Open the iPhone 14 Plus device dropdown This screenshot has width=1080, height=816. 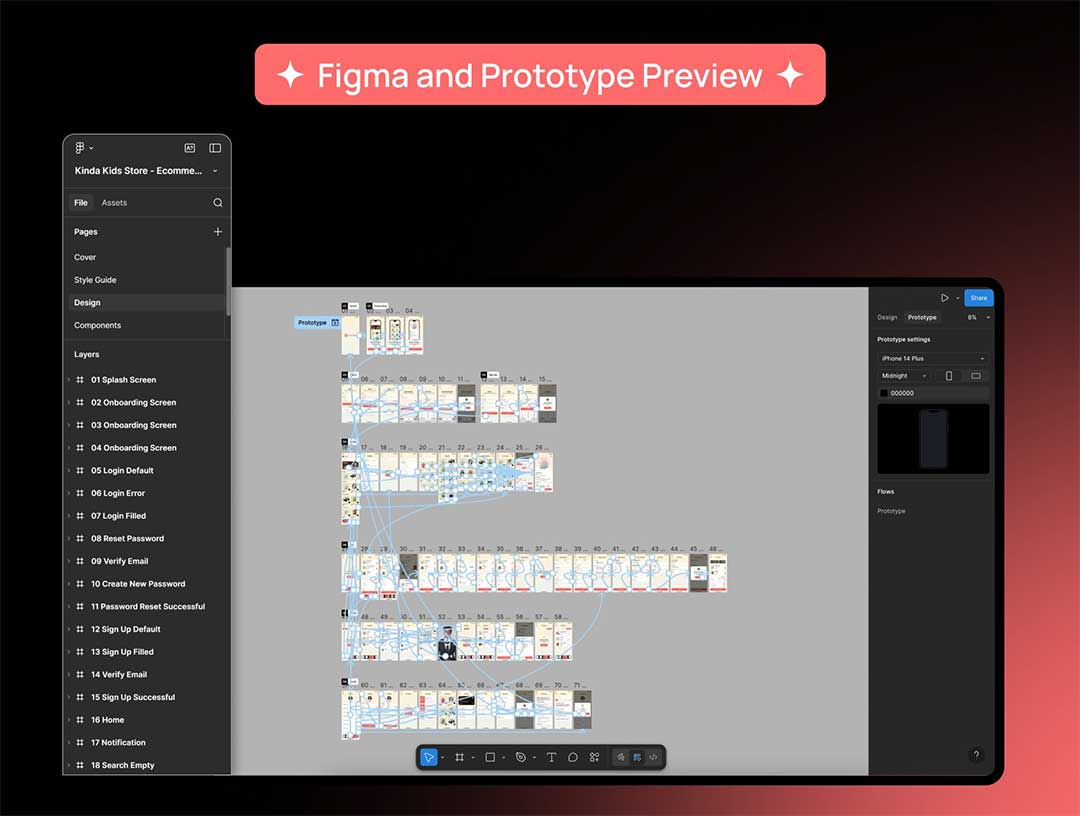[x=932, y=358]
